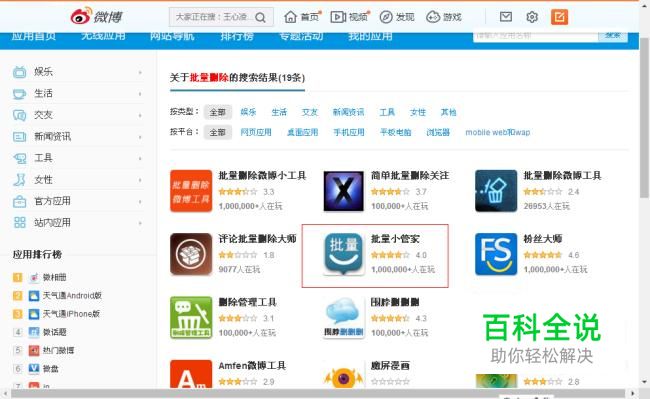650x399 pixels.
Task: Filter results by 新闻资讯 type
Action: (348, 112)
